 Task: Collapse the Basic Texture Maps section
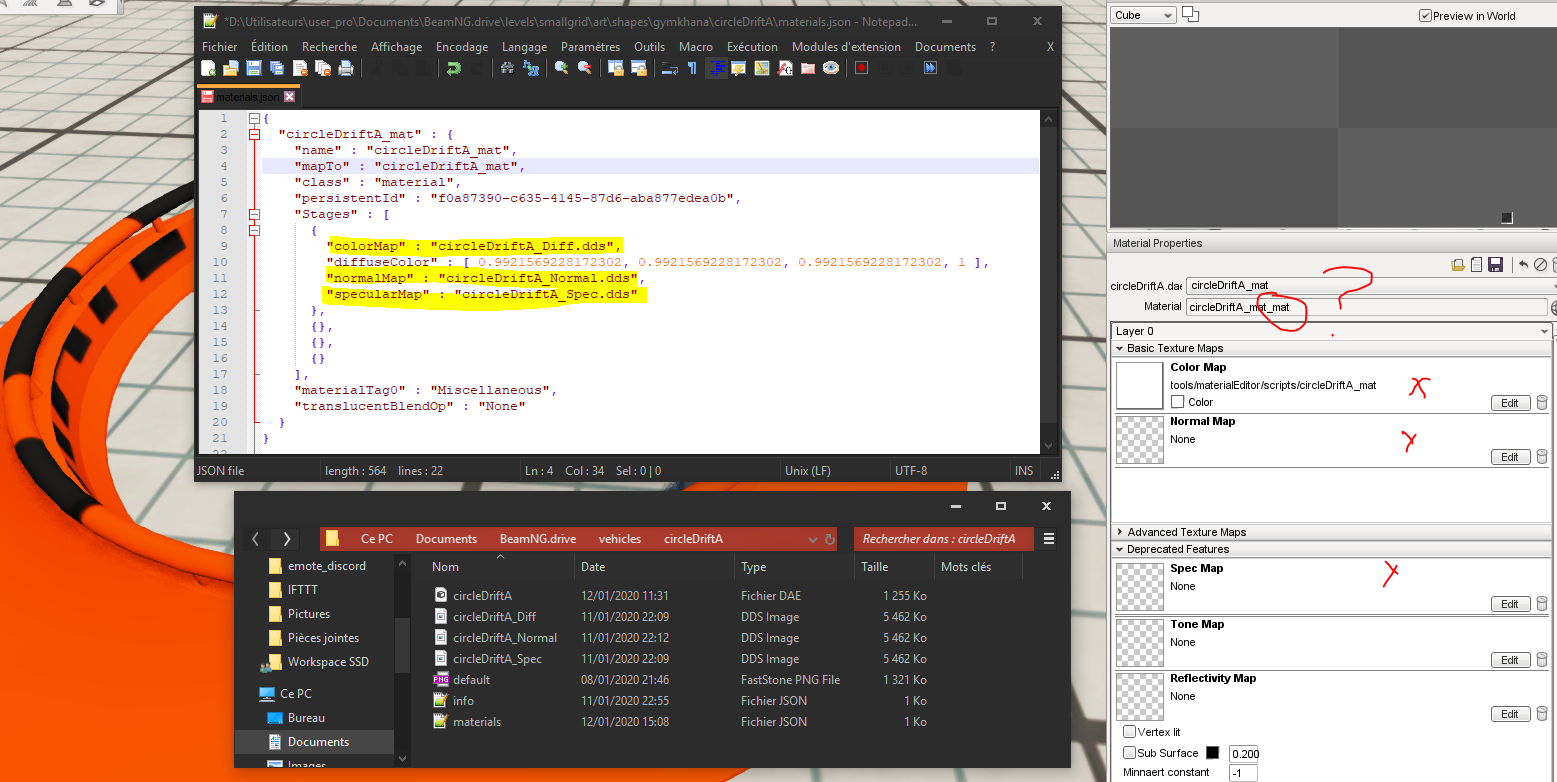1333,348
